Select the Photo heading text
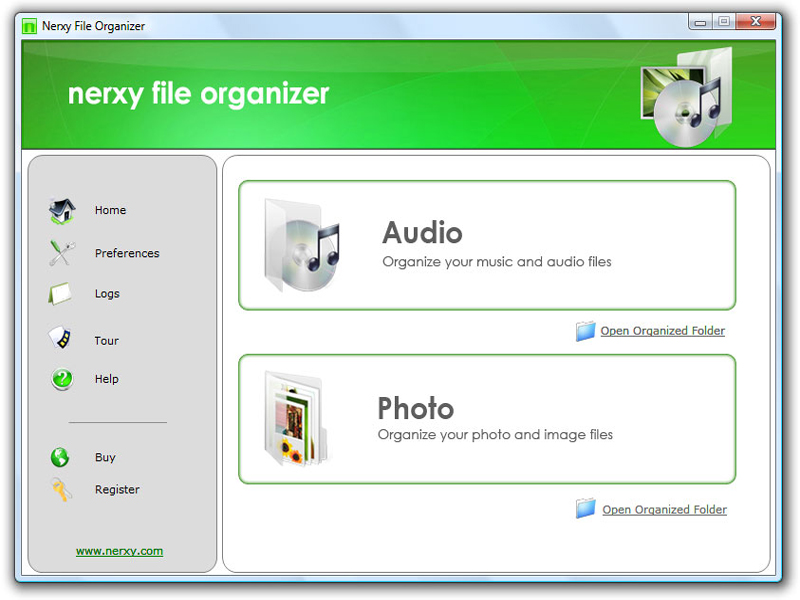 pos(416,408)
